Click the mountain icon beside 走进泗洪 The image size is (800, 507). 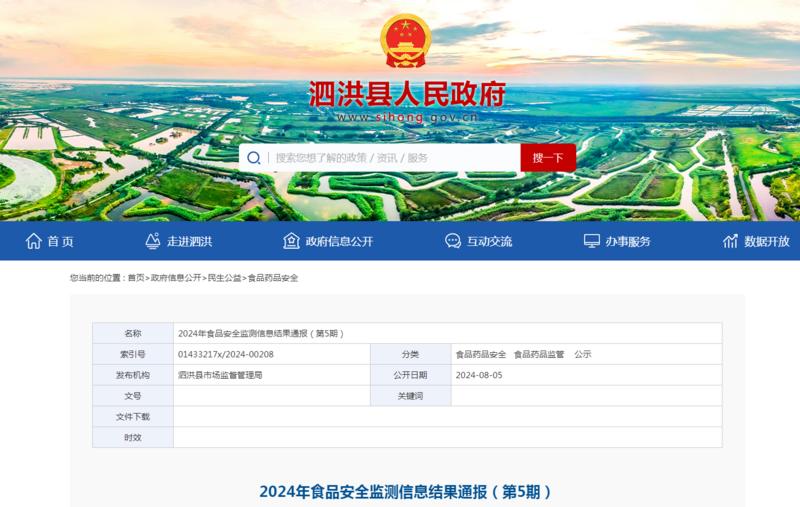coord(153,241)
